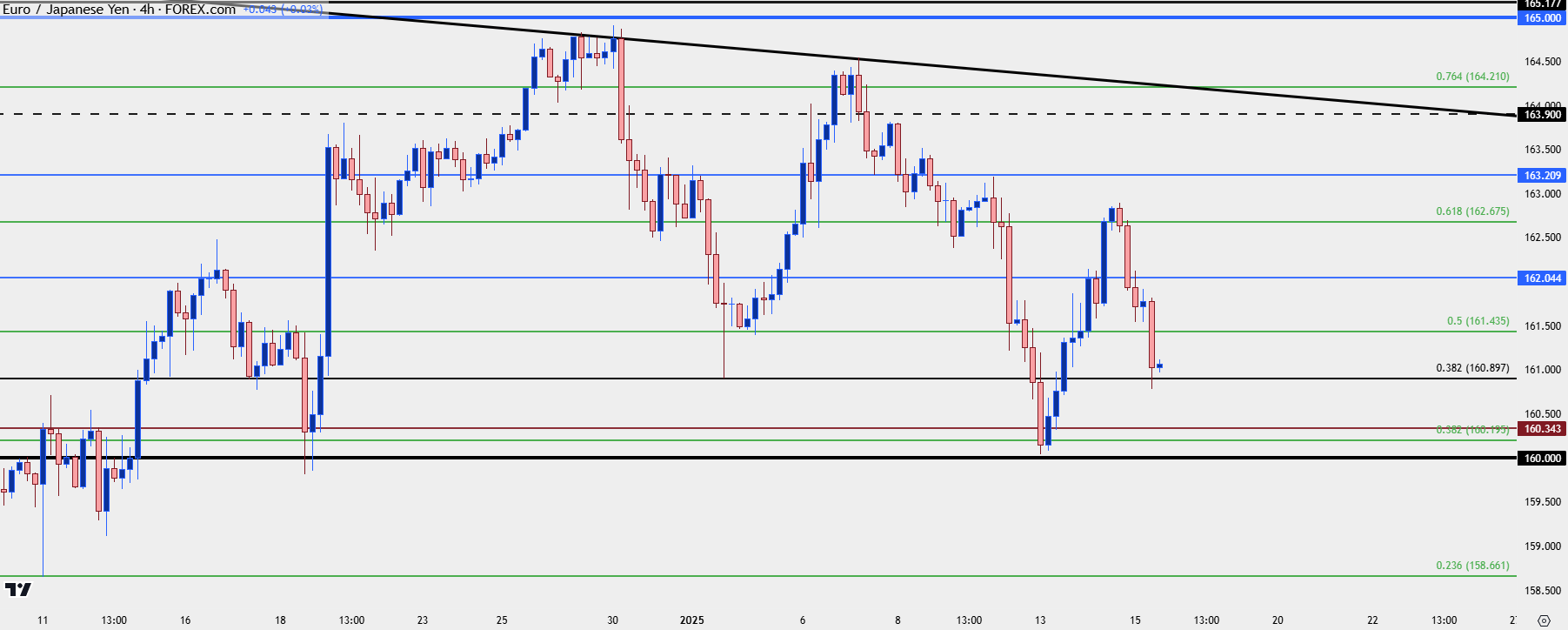1568x630 pixels.
Task: Click the 164.500 price axis value
Action: click(1543, 62)
